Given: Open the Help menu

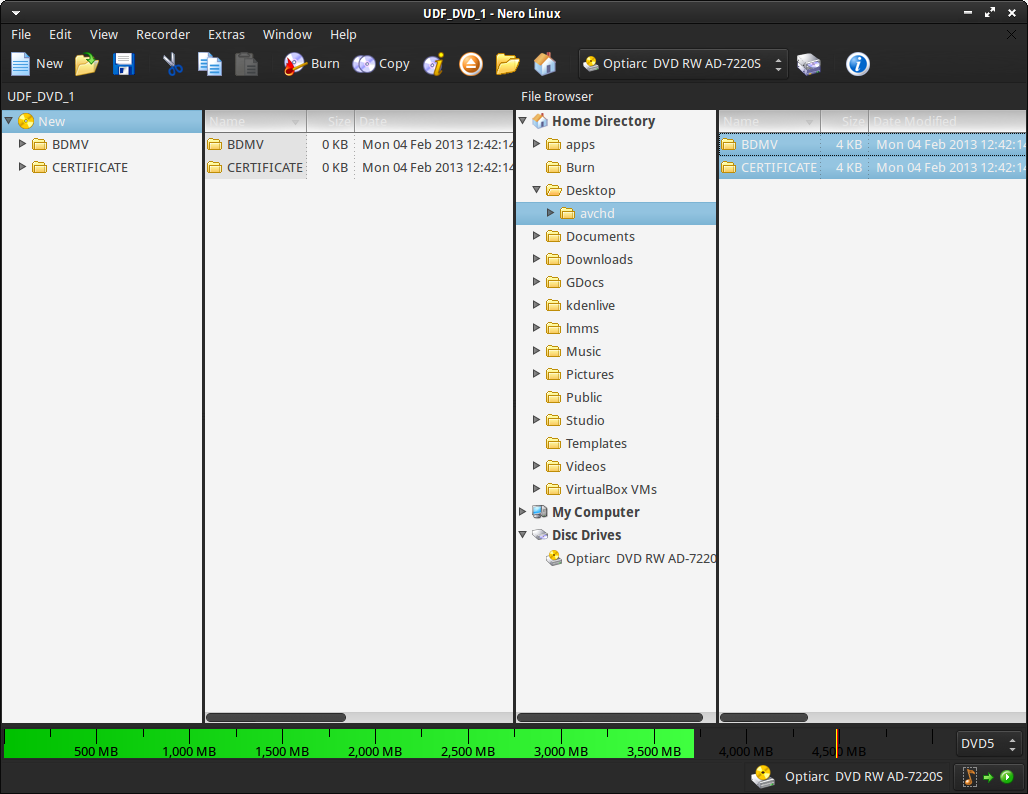Looking at the screenshot, I should pos(343,34).
